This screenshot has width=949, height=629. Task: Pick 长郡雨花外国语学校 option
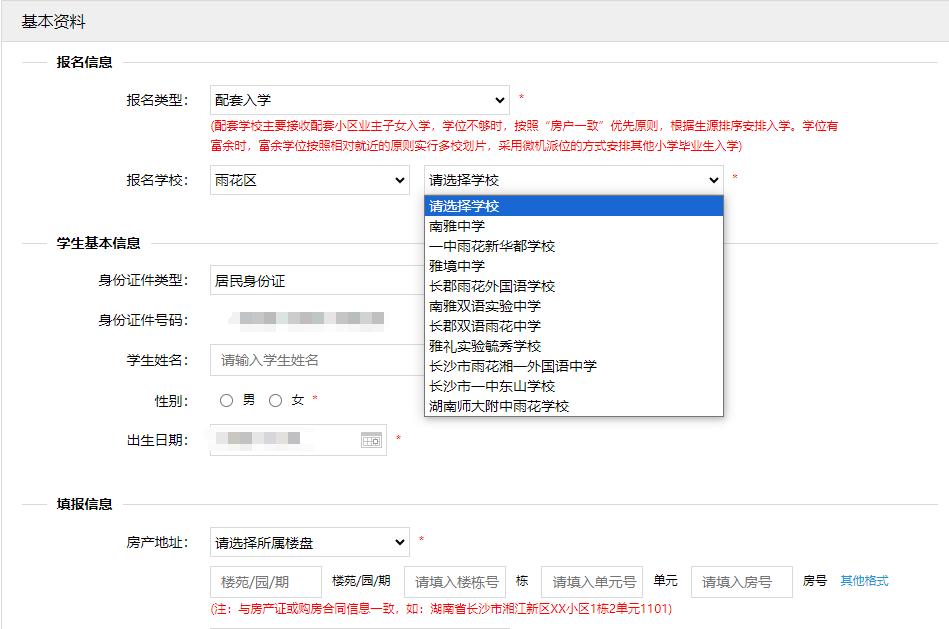pos(492,286)
